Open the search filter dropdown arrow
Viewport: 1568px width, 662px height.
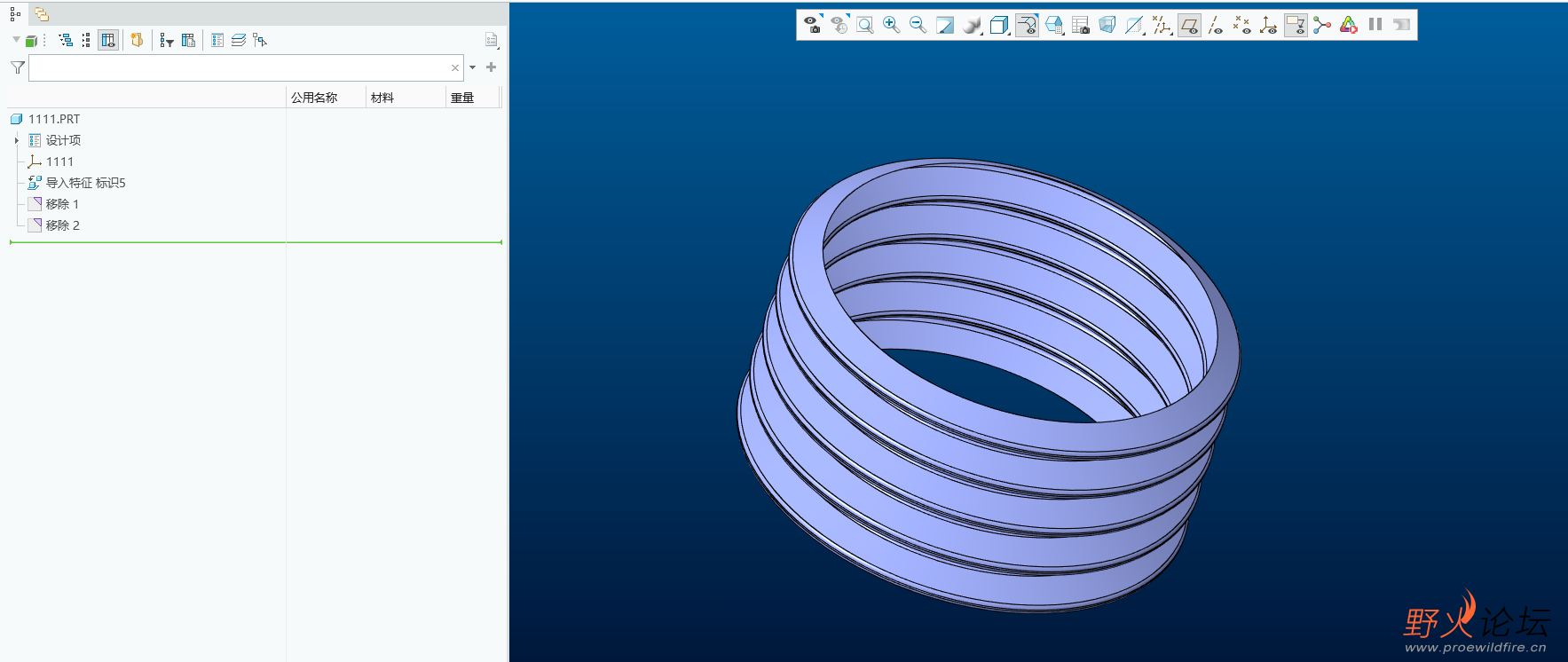(x=472, y=67)
